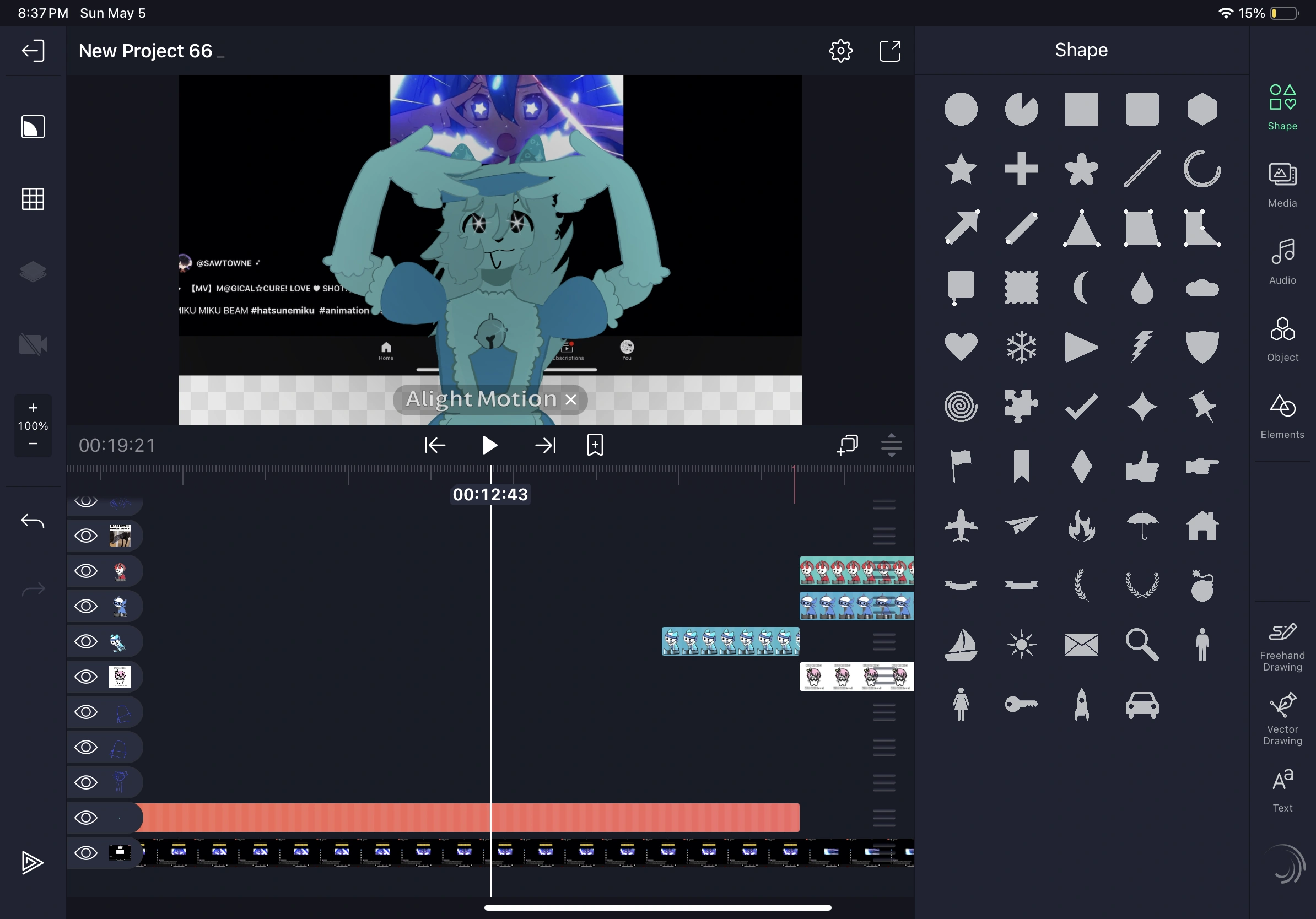Undo the last action

32,521
